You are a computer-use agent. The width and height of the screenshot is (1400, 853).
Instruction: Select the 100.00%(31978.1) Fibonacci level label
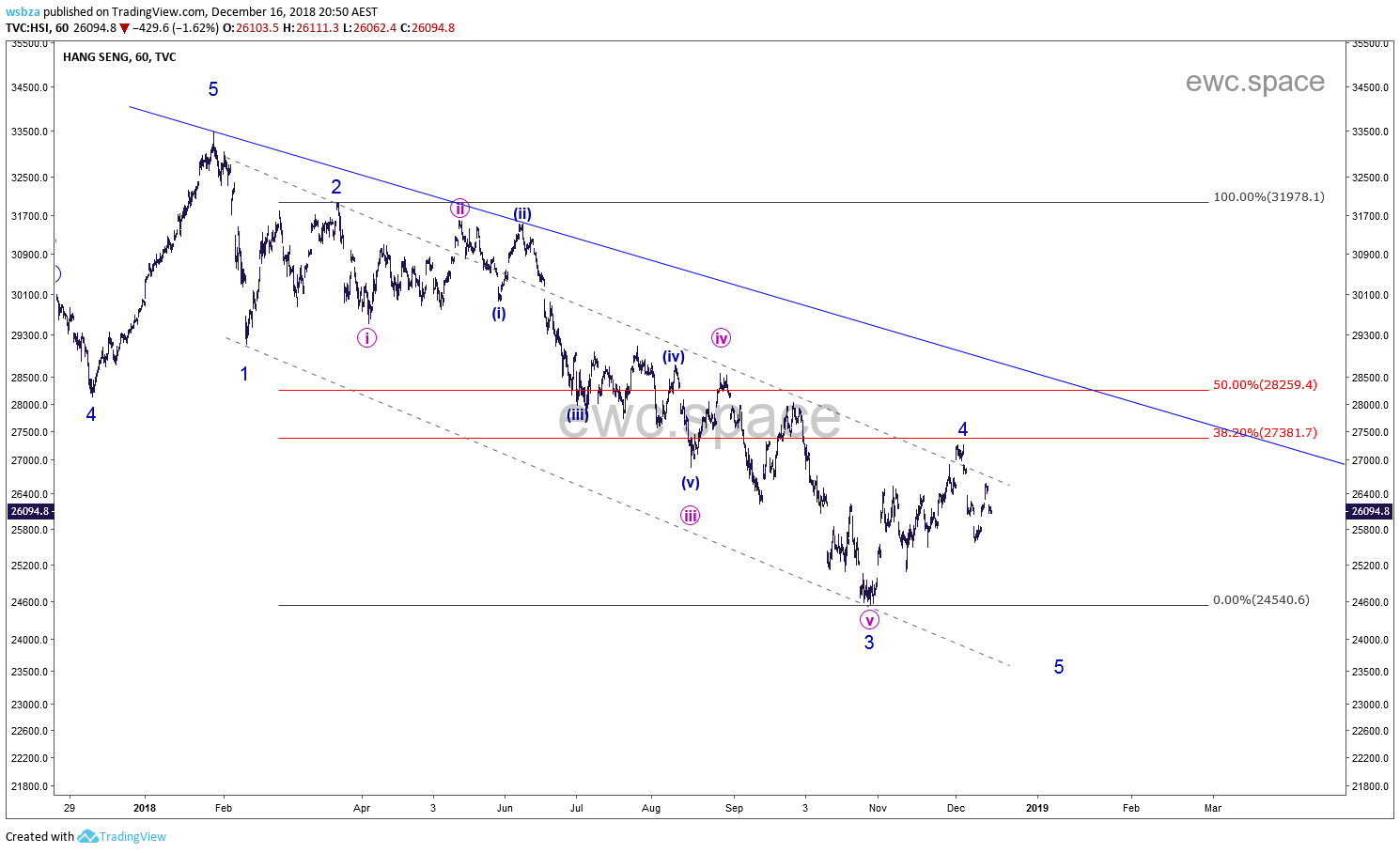(x=1268, y=197)
